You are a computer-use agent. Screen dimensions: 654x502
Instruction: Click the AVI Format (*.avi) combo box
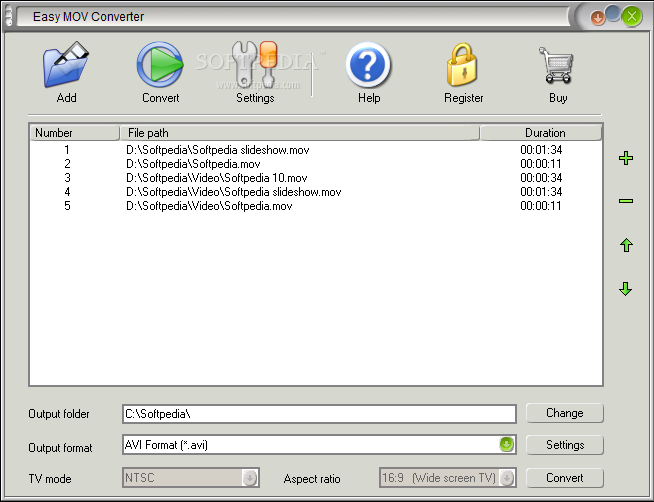point(319,445)
